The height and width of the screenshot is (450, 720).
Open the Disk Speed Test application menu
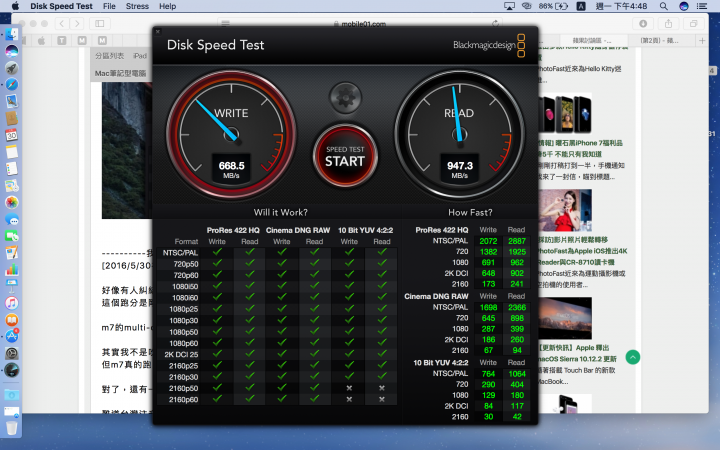tap(62, 6)
